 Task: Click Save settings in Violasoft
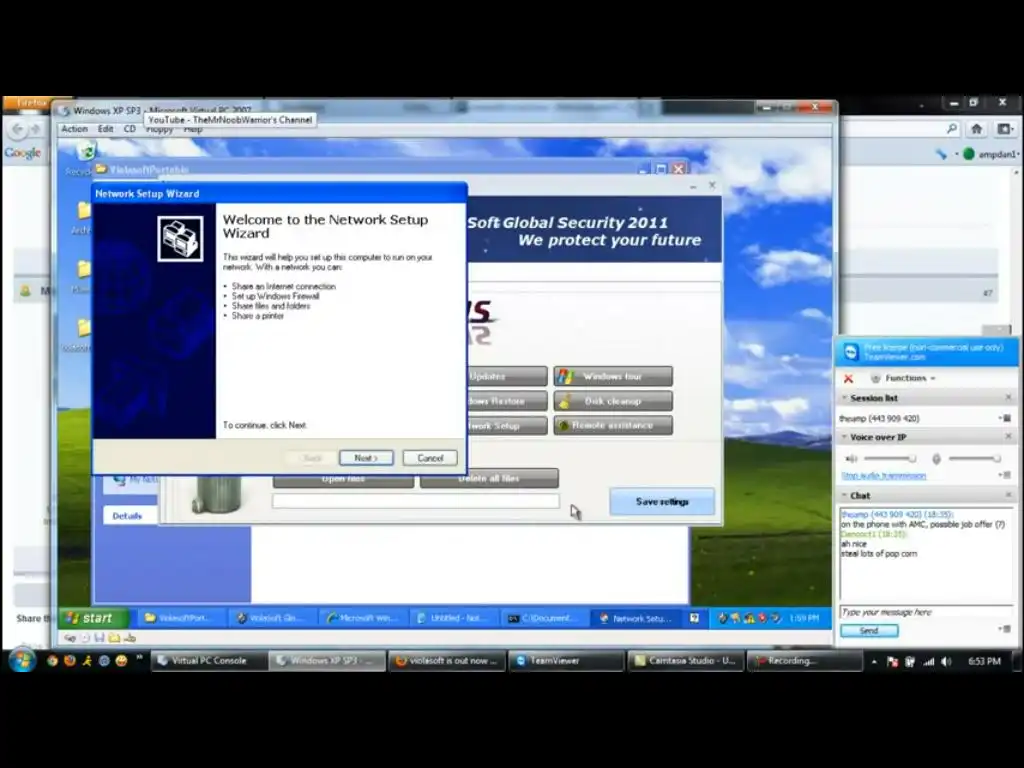click(x=662, y=502)
